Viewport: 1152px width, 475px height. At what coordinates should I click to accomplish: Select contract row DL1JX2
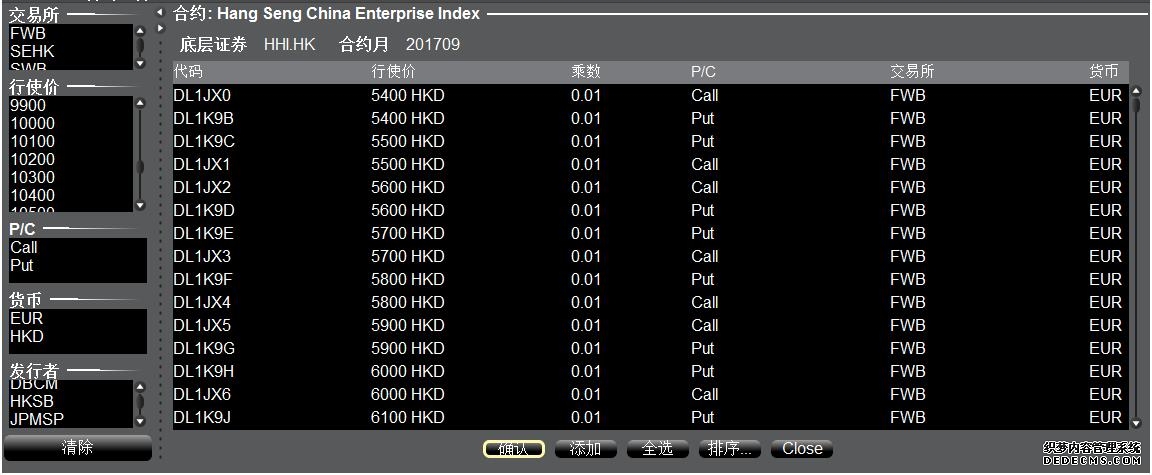(650, 187)
